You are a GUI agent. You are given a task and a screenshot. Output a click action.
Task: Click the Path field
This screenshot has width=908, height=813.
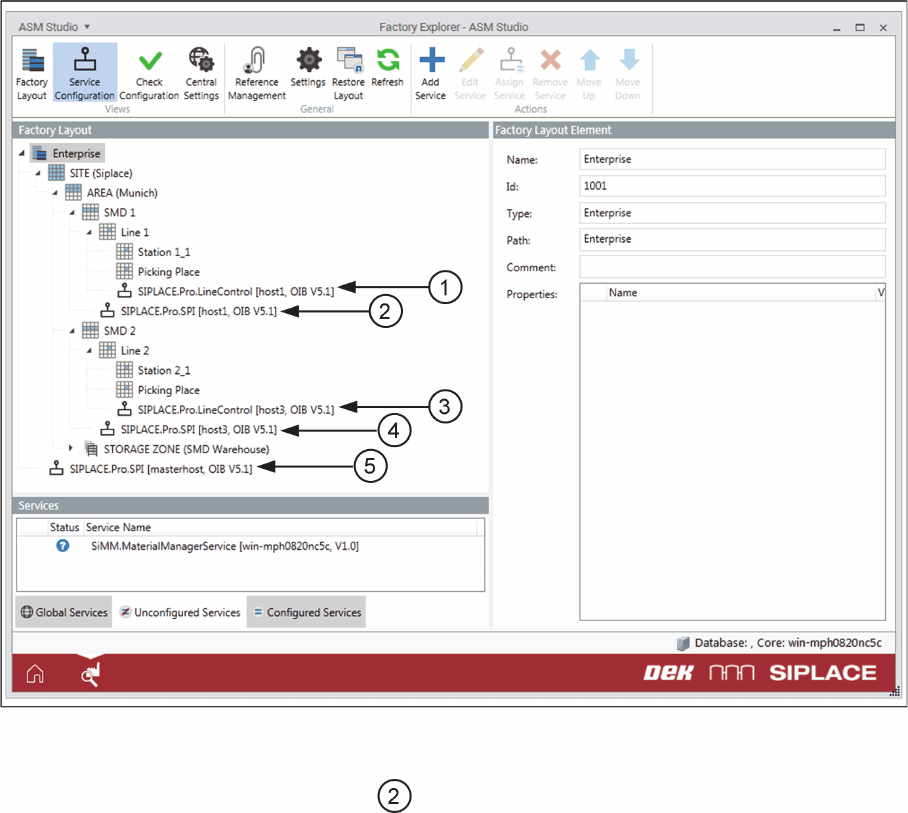tap(732, 239)
